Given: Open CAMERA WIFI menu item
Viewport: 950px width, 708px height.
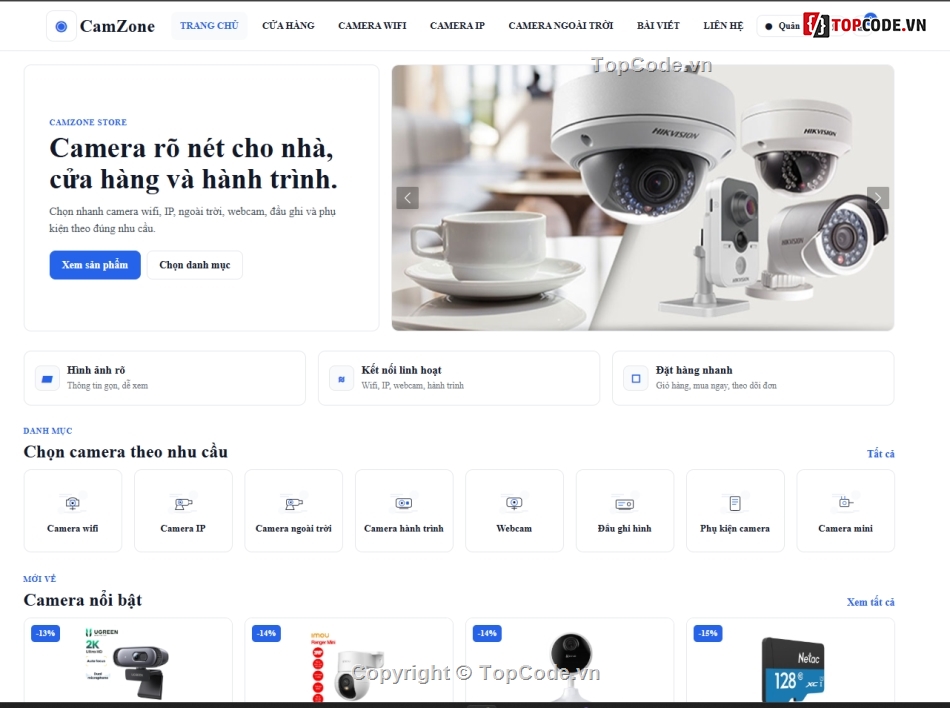Looking at the screenshot, I should [x=372, y=26].
